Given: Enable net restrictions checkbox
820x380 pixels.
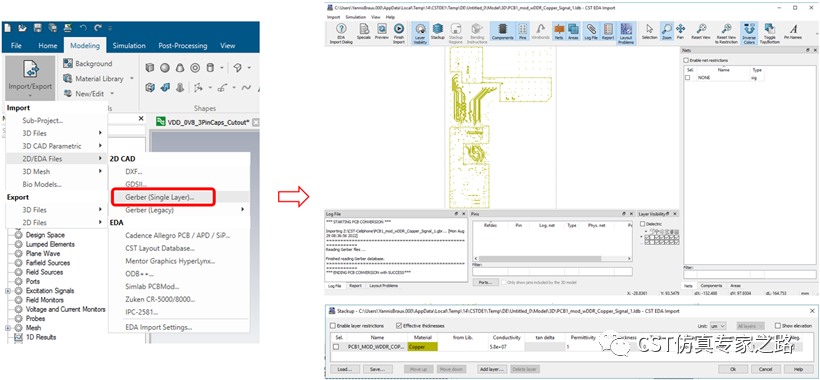Looking at the screenshot, I should (687, 60).
